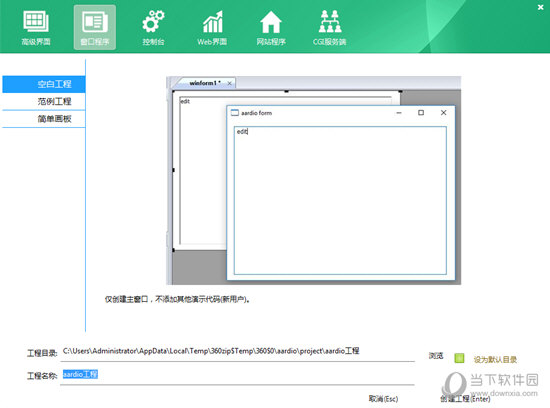Select the 窗口程序 project type icon
This screenshot has height=408, width=550.
[95, 28]
